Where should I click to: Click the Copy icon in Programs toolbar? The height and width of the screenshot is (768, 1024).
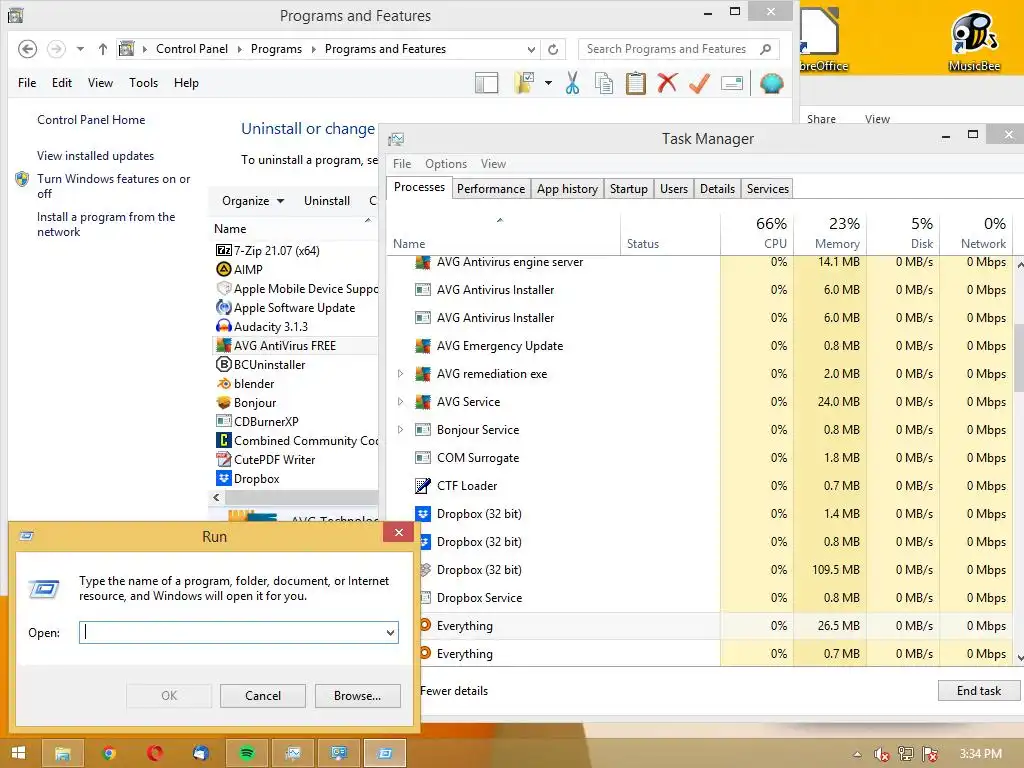604,84
